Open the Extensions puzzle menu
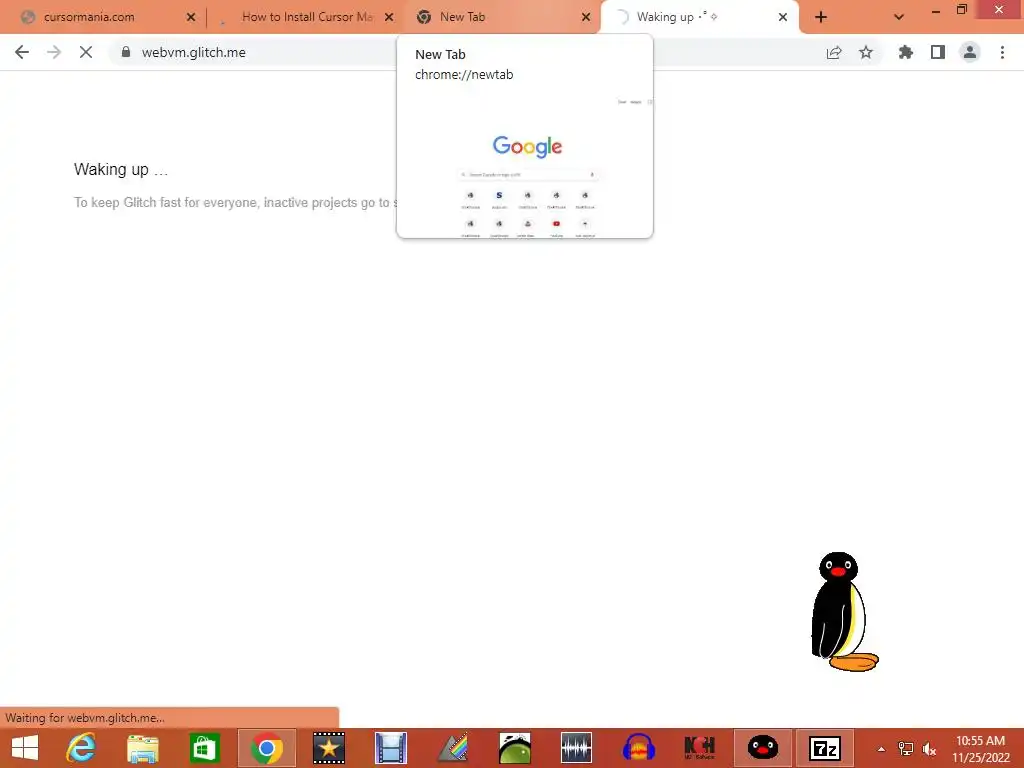The width and height of the screenshot is (1024, 768). click(x=906, y=52)
